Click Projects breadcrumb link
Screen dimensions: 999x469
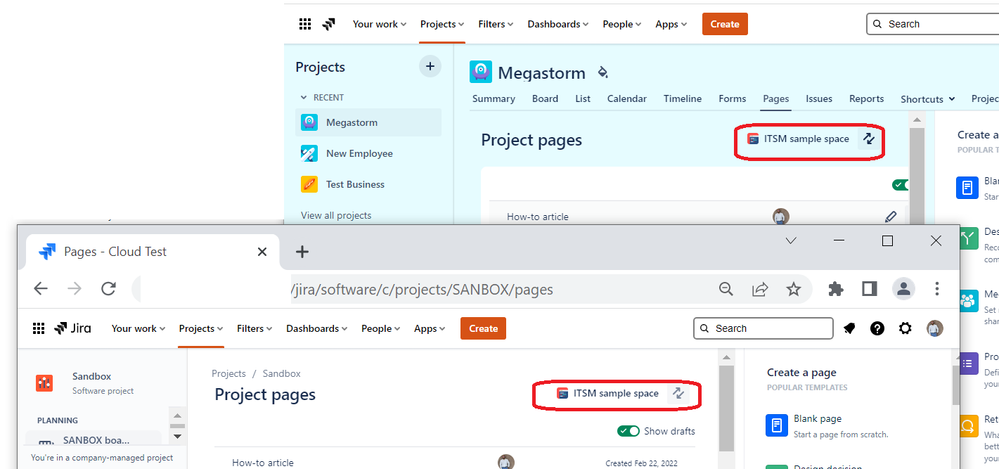tap(228, 373)
